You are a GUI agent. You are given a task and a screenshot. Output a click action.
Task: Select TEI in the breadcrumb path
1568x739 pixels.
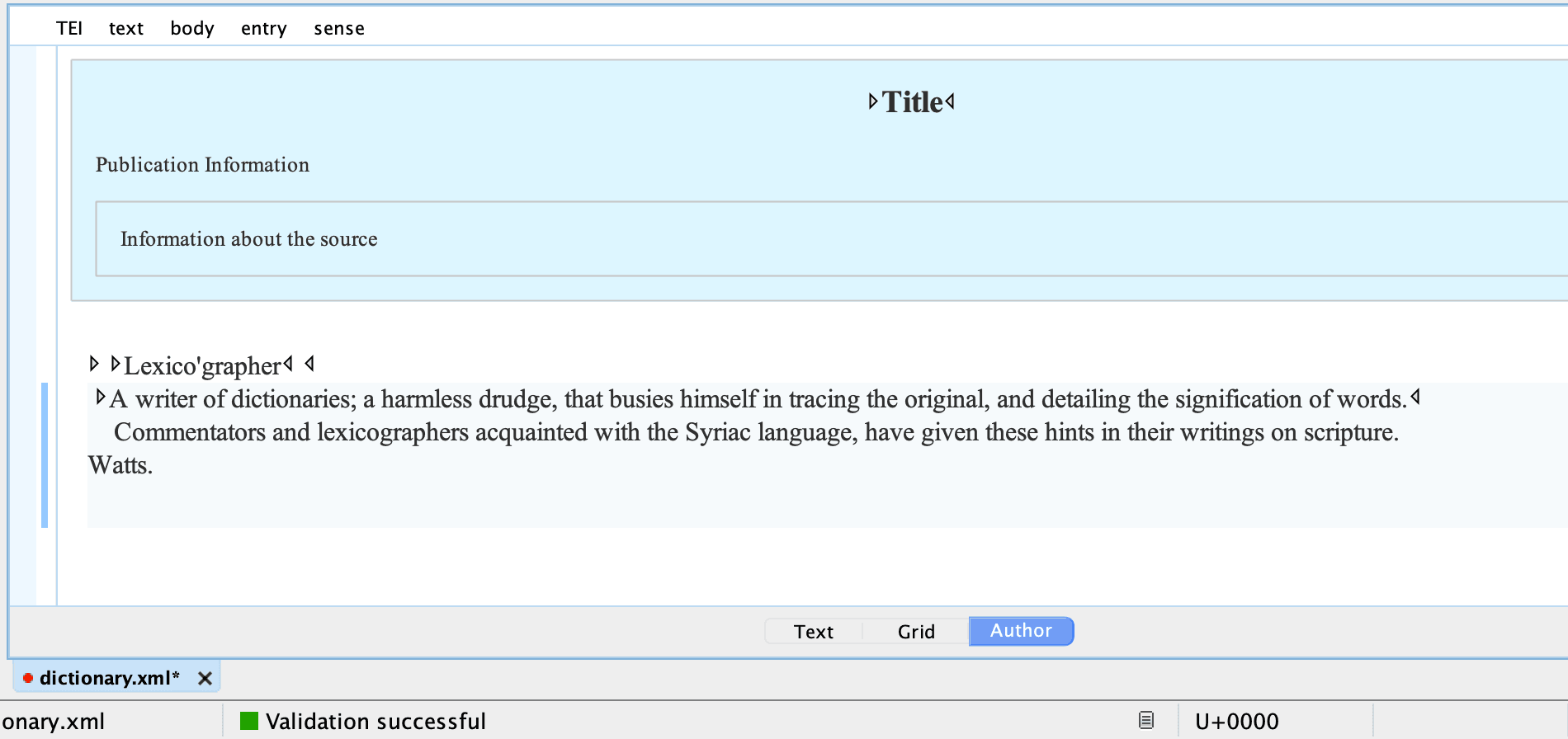[69, 29]
